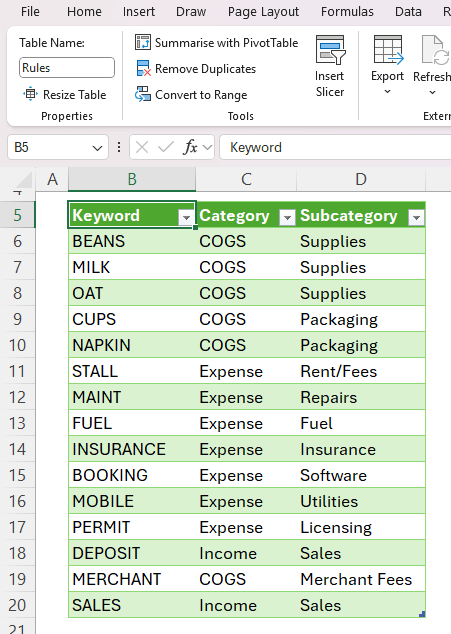Open the File menu

(30, 11)
